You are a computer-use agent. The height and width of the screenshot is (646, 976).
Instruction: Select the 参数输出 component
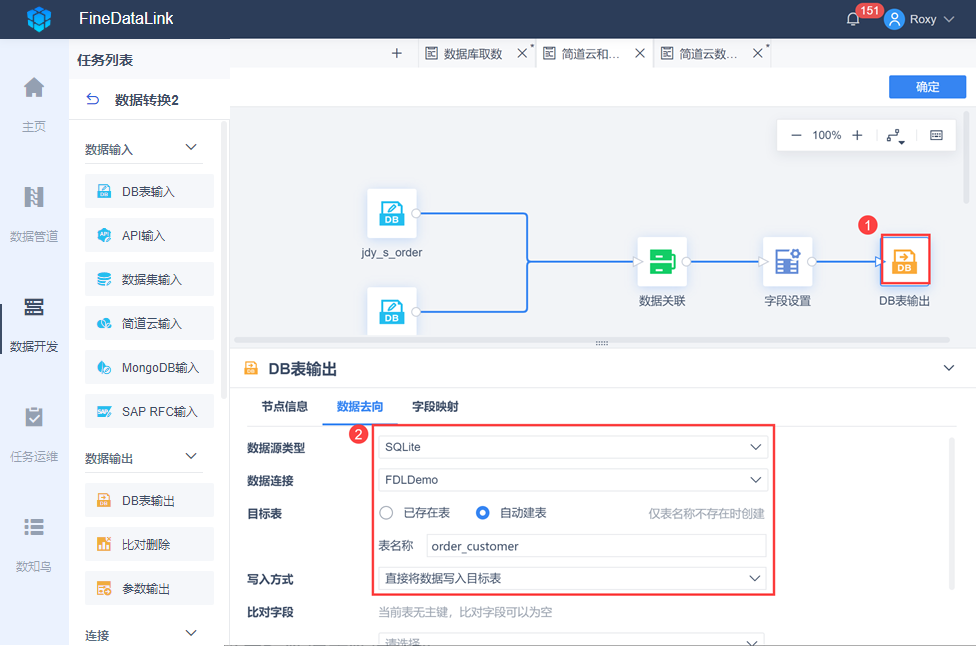[x=149, y=588]
